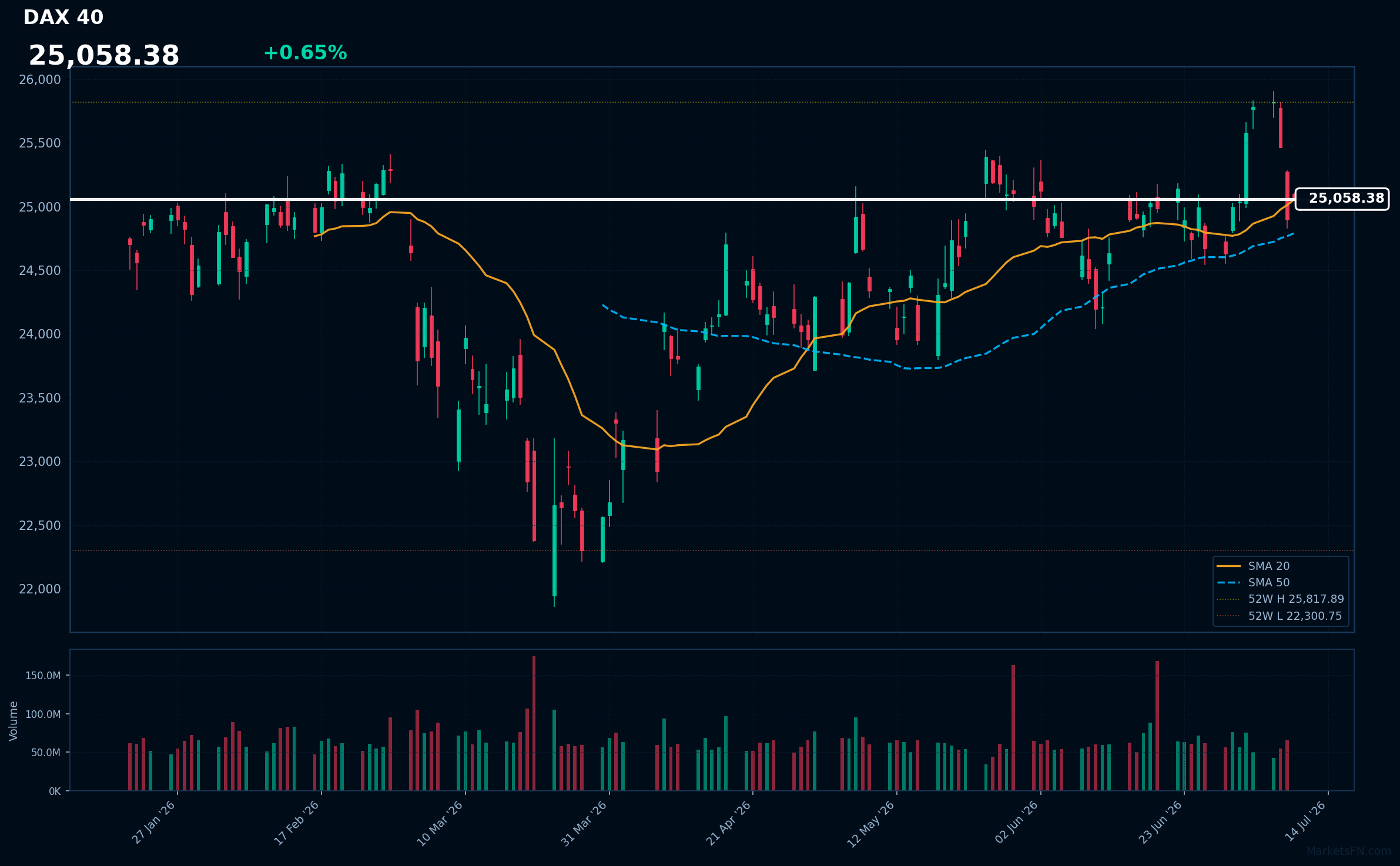The width and height of the screenshot is (1400, 866).
Task: Click the Volume axis title
Action: point(14,721)
